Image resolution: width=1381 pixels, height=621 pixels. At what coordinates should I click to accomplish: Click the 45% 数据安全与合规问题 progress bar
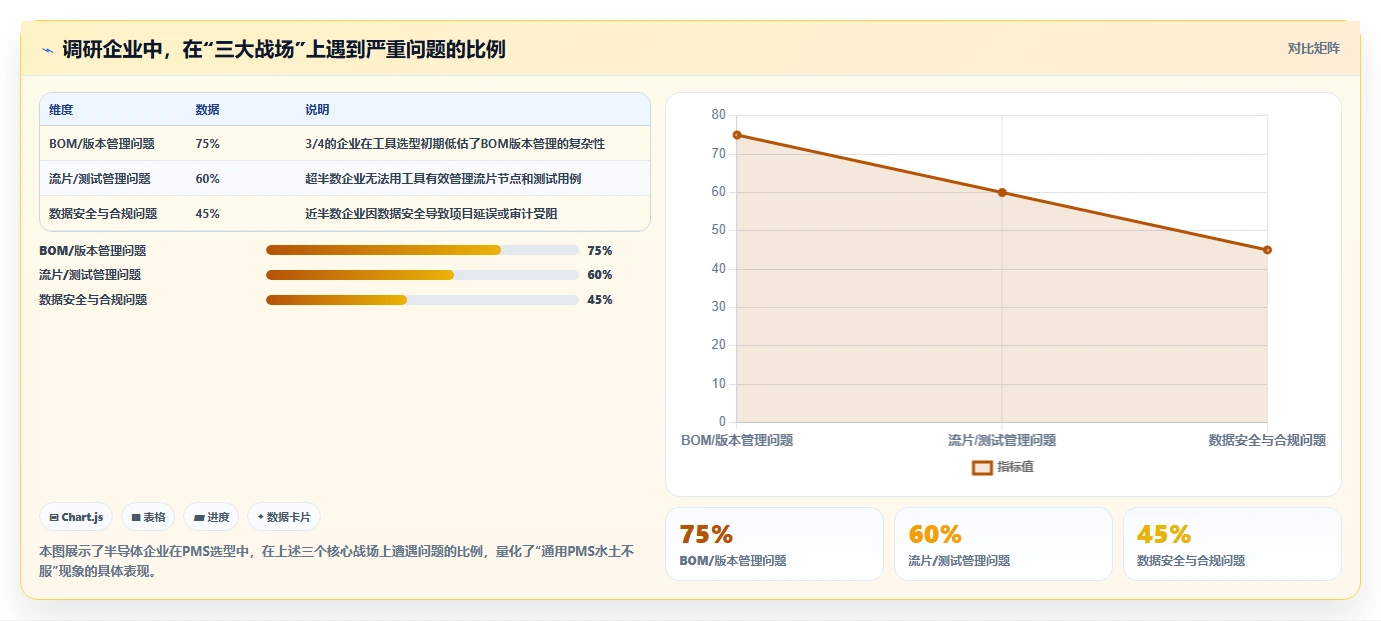click(x=422, y=300)
